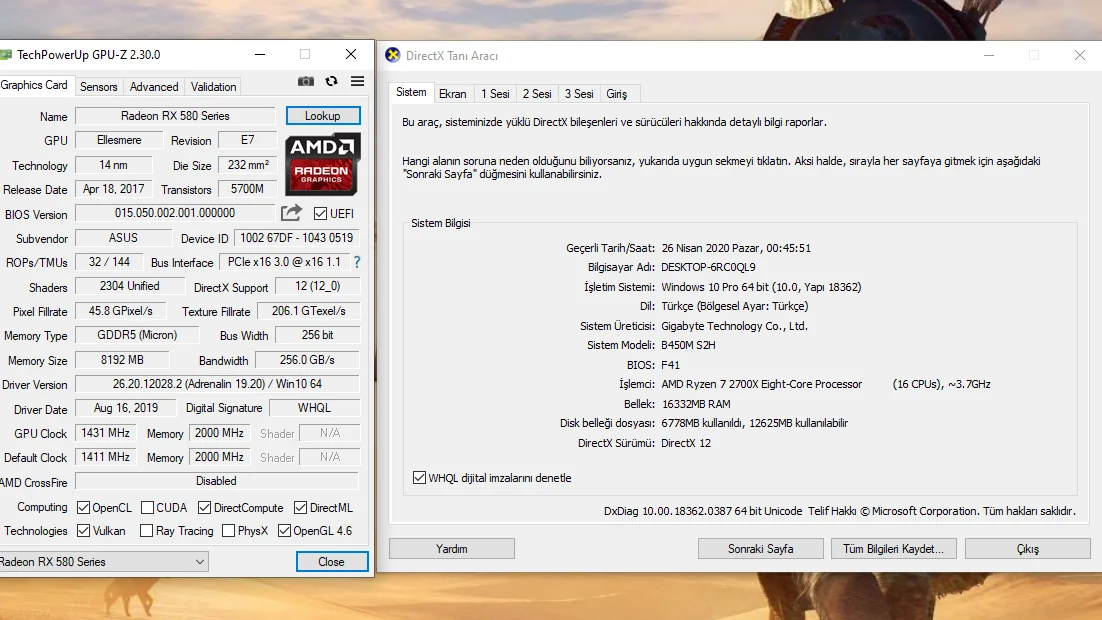Click the AMD Radeon Graphics logo
Screen dimensions: 1102x620
coord(323,164)
